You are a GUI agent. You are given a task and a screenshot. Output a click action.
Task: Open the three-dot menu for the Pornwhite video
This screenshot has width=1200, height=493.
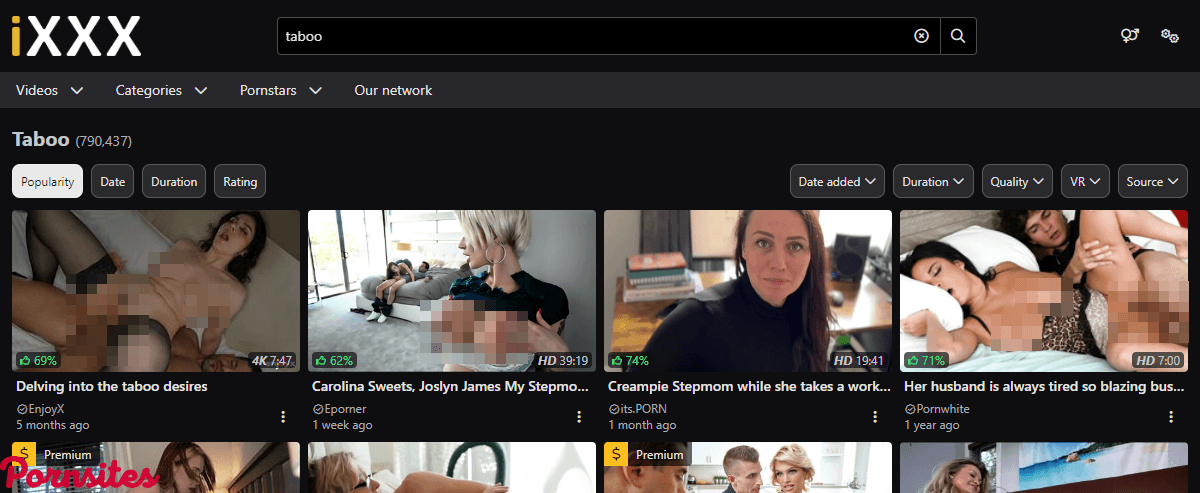[x=1171, y=416]
